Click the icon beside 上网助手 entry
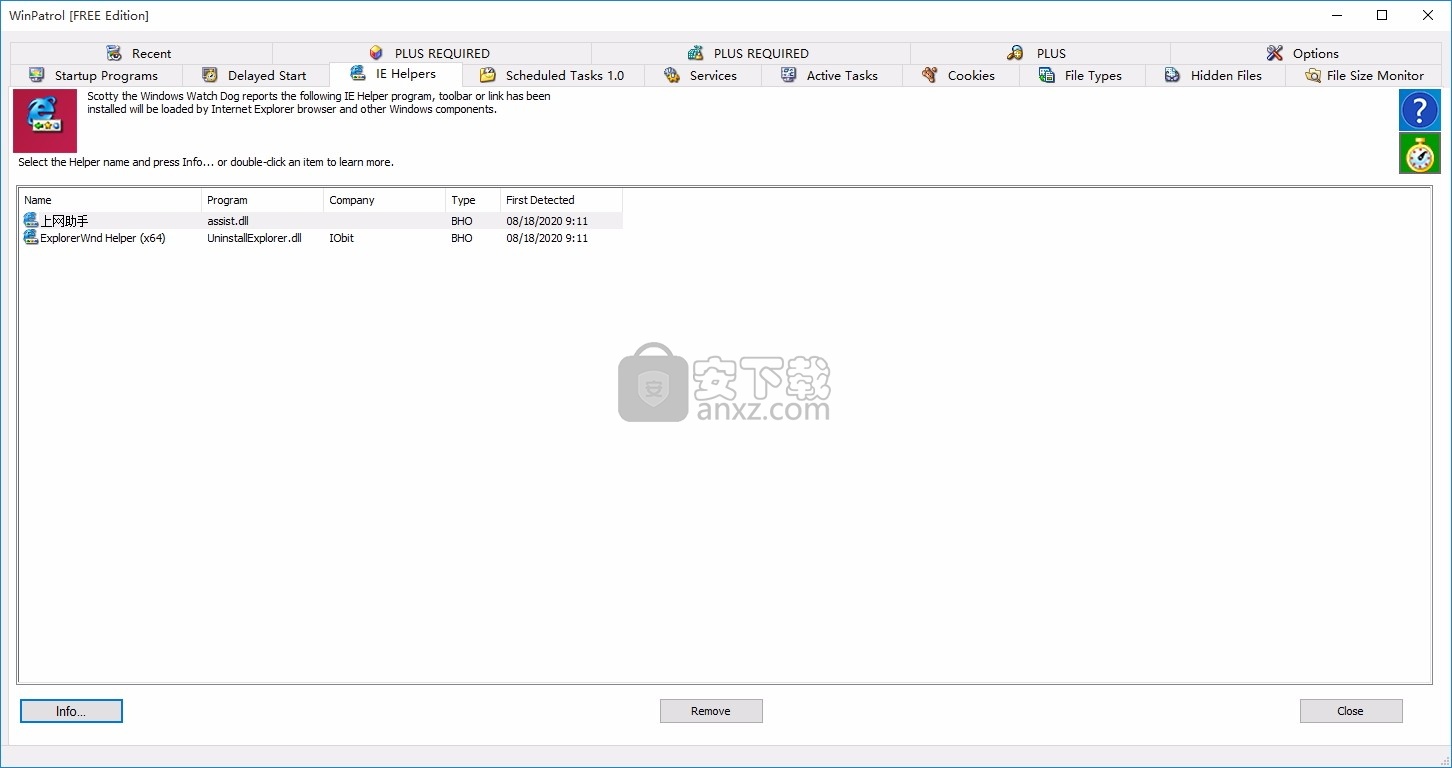 pyautogui.click(x=31, y=220)
